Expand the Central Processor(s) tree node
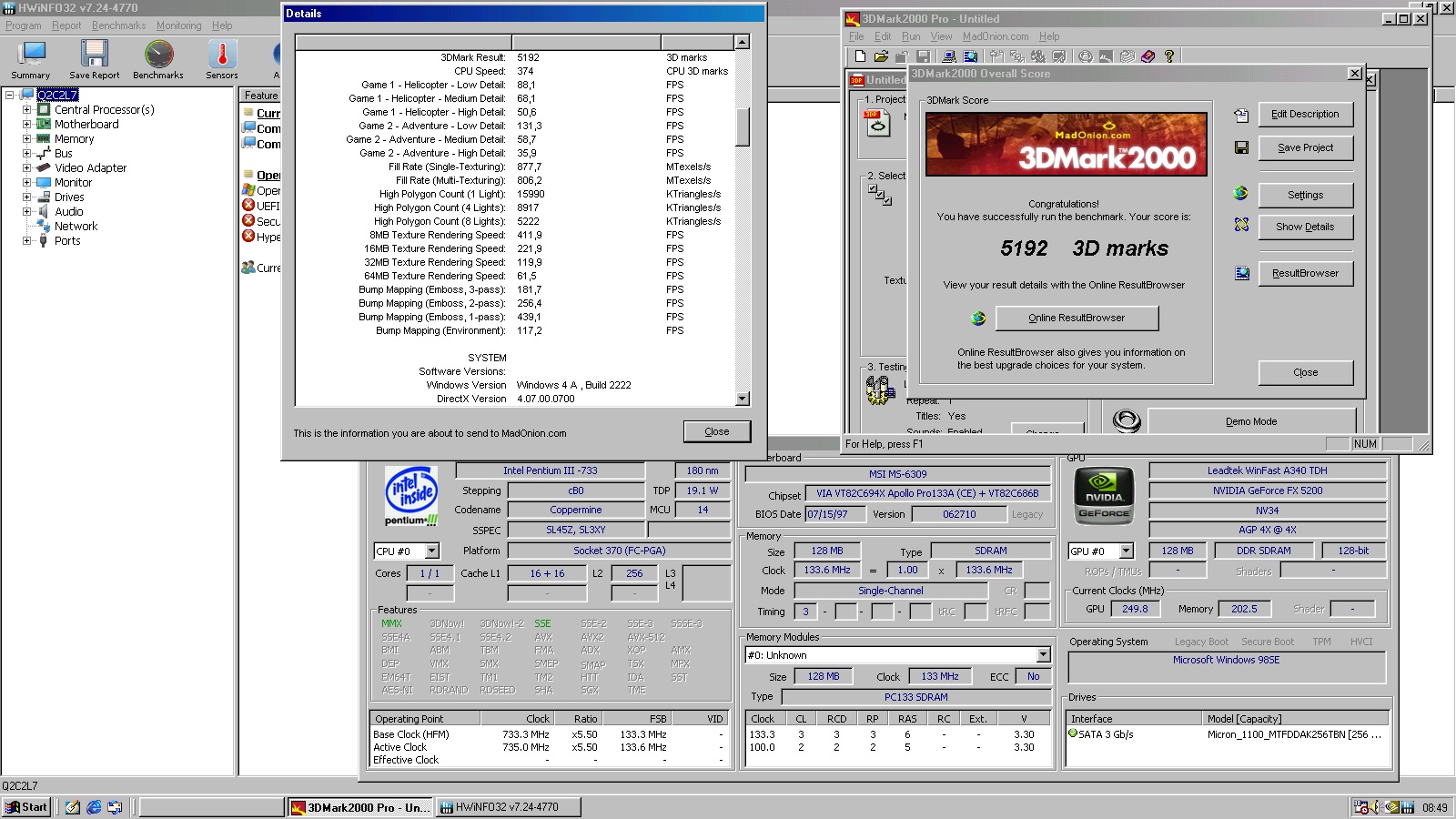The height and width of the screenshot is (819, 1456). [27, 109]
